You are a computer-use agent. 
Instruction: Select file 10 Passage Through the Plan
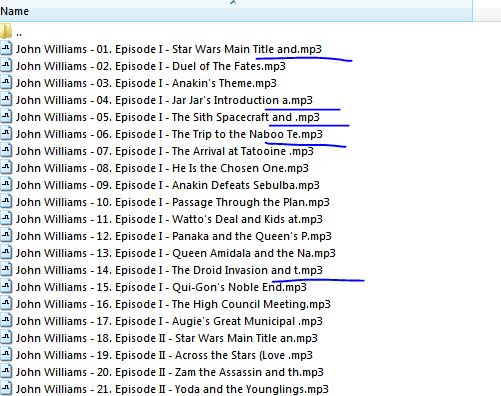173,202
